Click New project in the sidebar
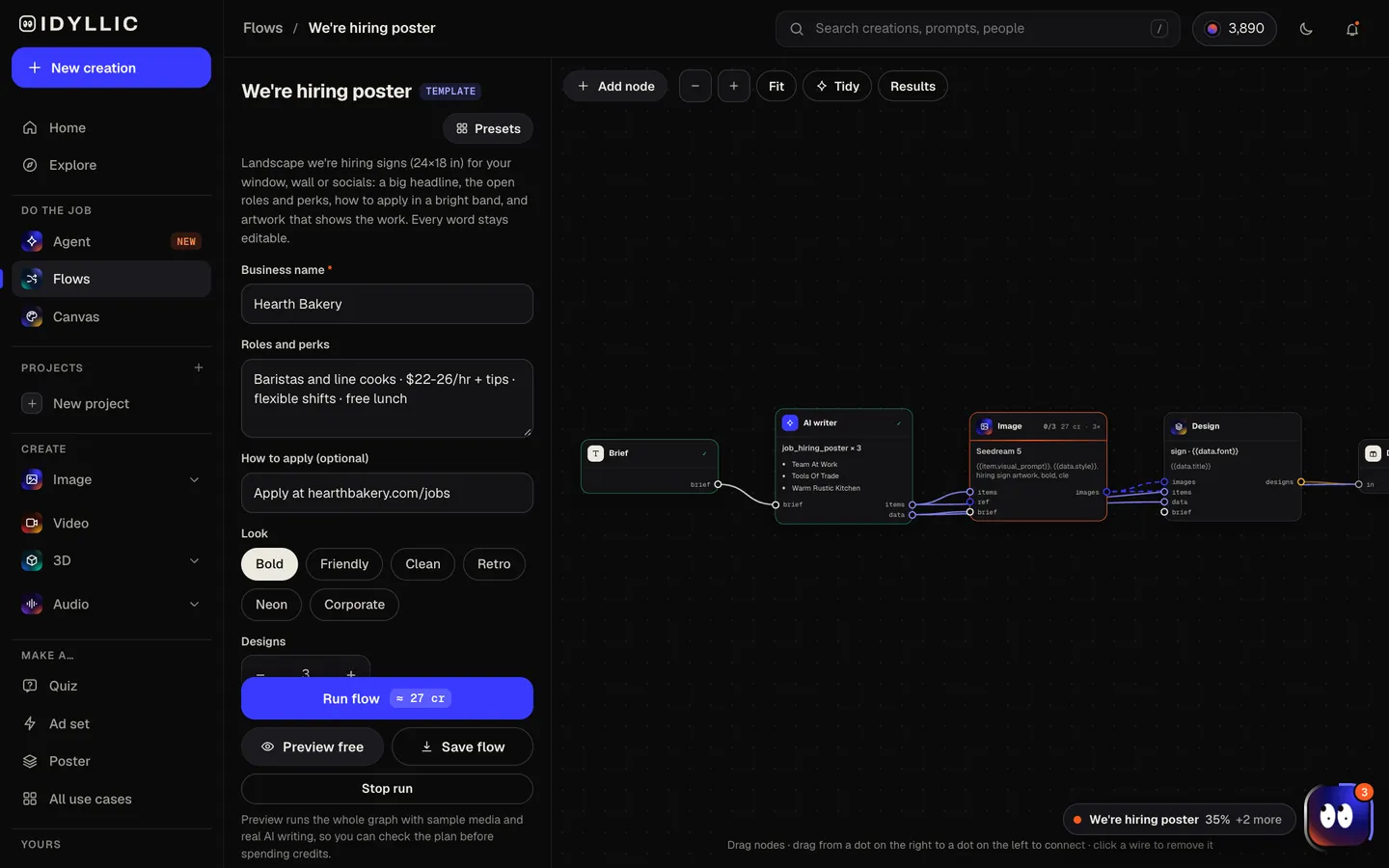Image resolution: width=1389 pixels, height=868 pixels. click(111, 403)
